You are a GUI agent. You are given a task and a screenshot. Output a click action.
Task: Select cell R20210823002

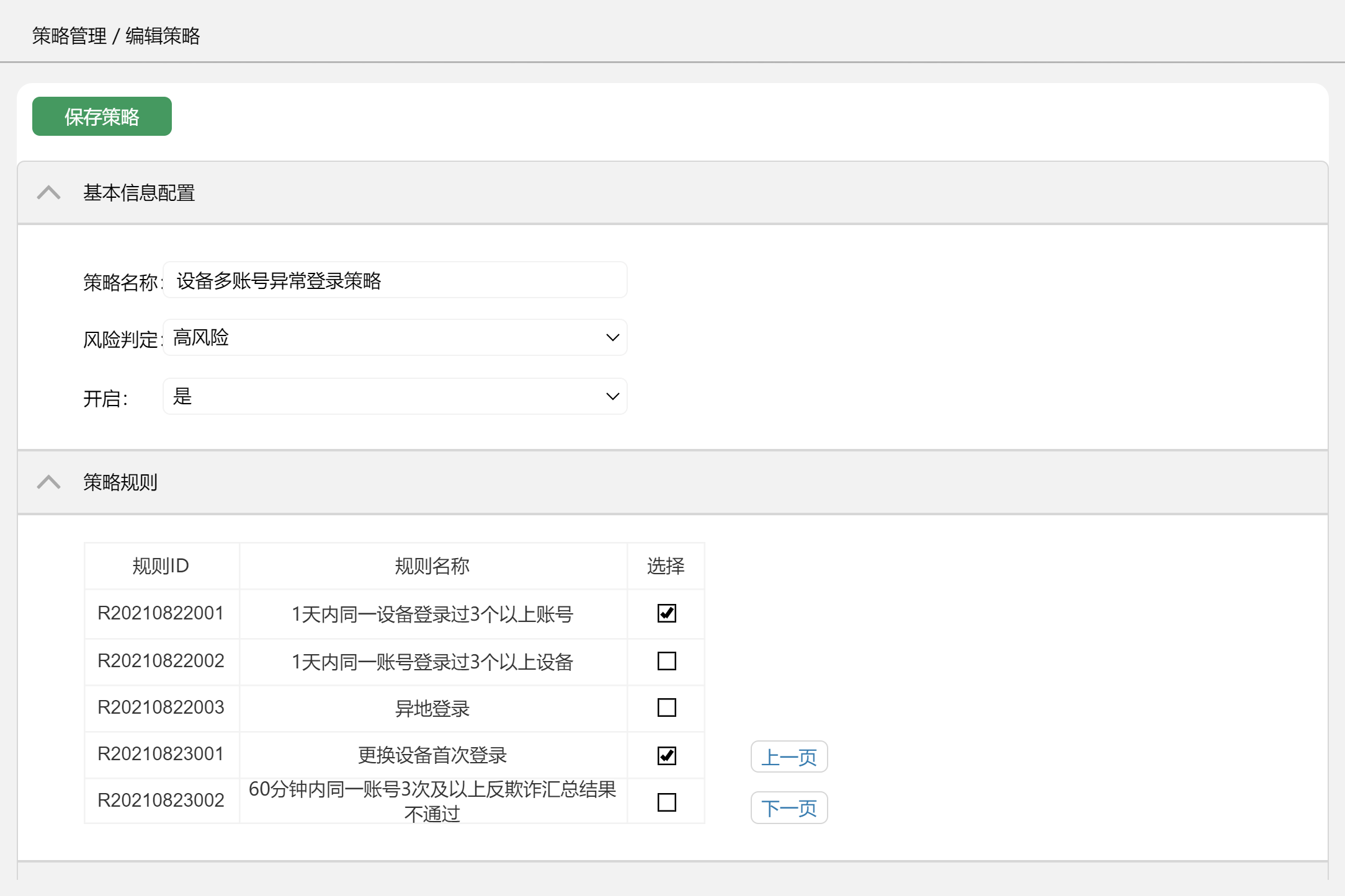161,801
